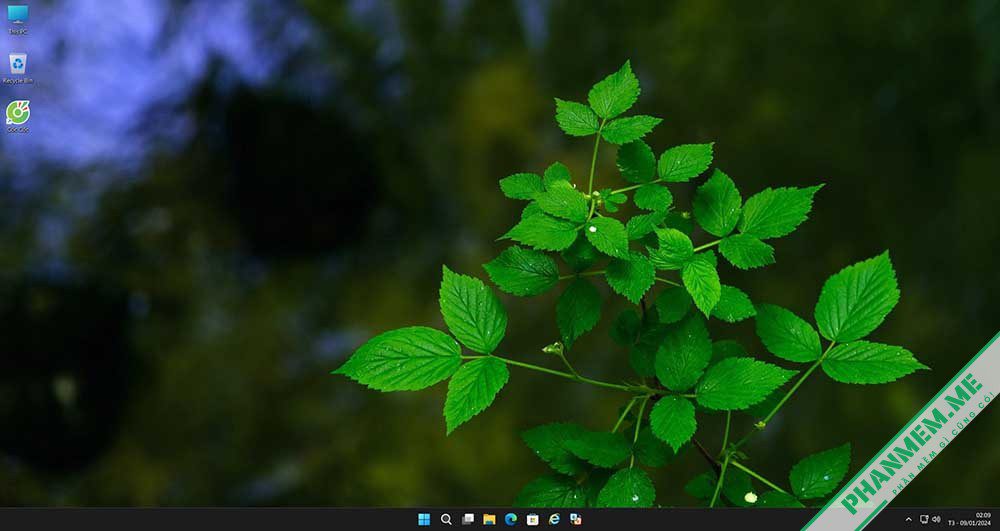This screenshot has width=1000, height=531.
Task: Launch Internet Explorer from the taskbar
Action: click(554, 519)
